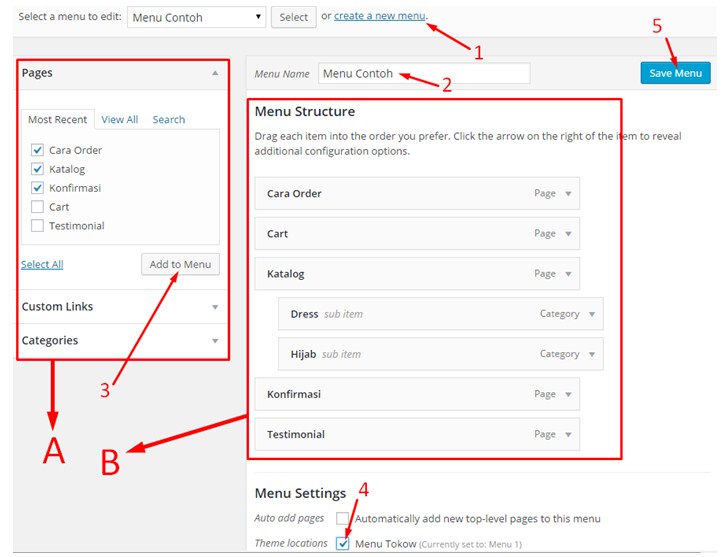The image size is (724, 557).
Task: Click the Hijab sub item title
Action: coord(303,354)
